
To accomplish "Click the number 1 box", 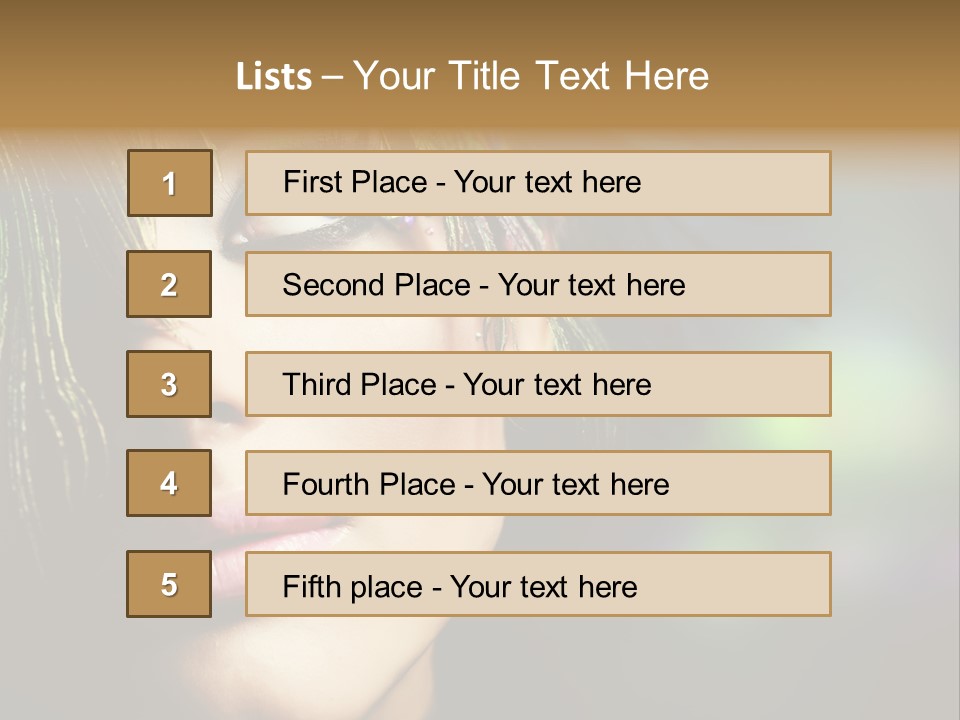I will pyautogui.click(x=170, y=183).
